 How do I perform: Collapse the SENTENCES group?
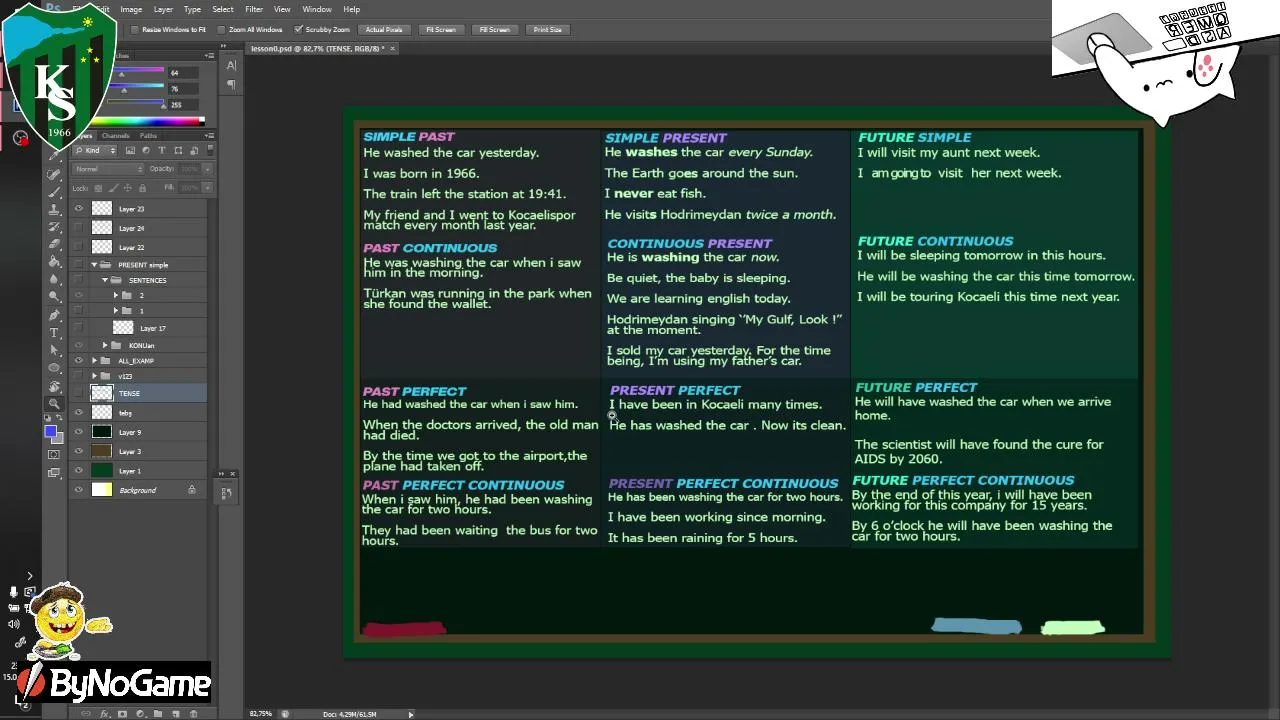(x=105, y=281)
